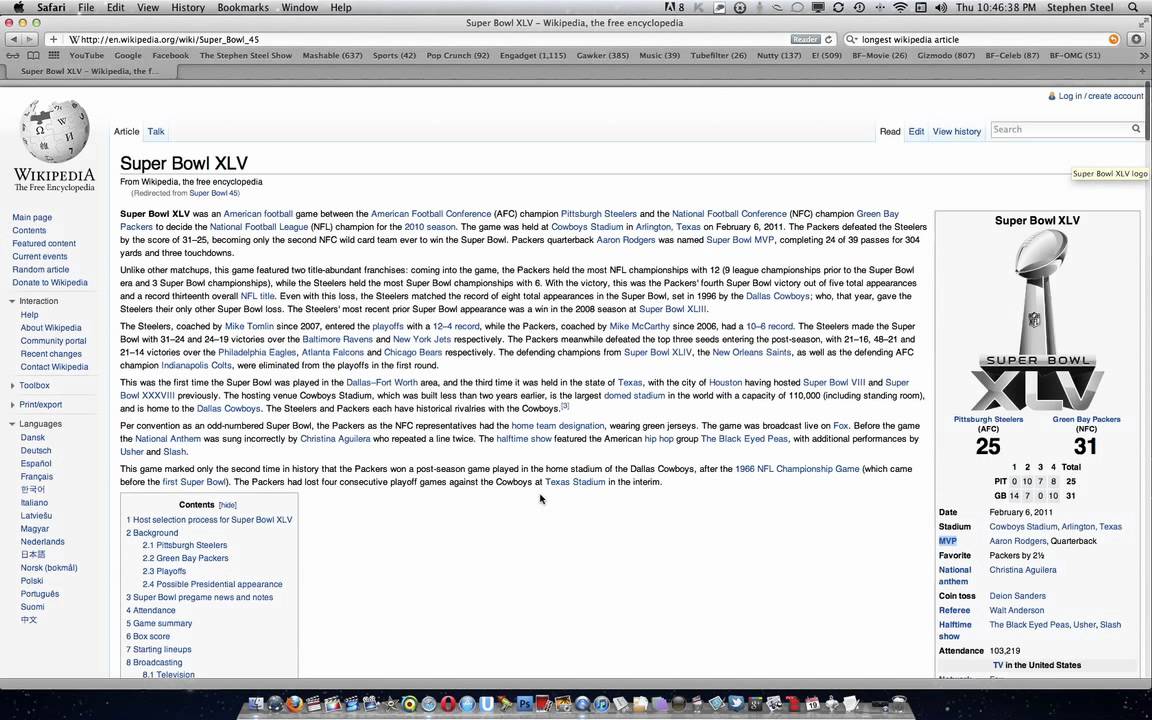Click the sync arrows menu bar icon
The width and height of the screenshot is (1152, 720).
coord(838,7)
